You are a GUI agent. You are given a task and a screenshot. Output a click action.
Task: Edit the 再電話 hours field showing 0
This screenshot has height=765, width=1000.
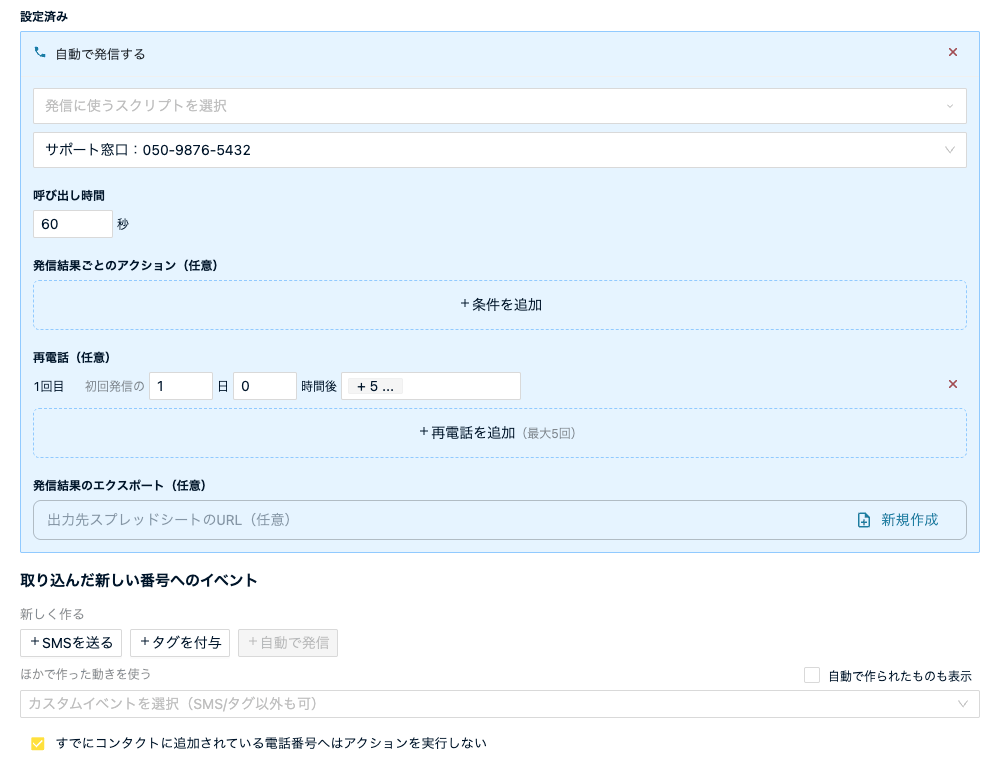pos(265,386)
